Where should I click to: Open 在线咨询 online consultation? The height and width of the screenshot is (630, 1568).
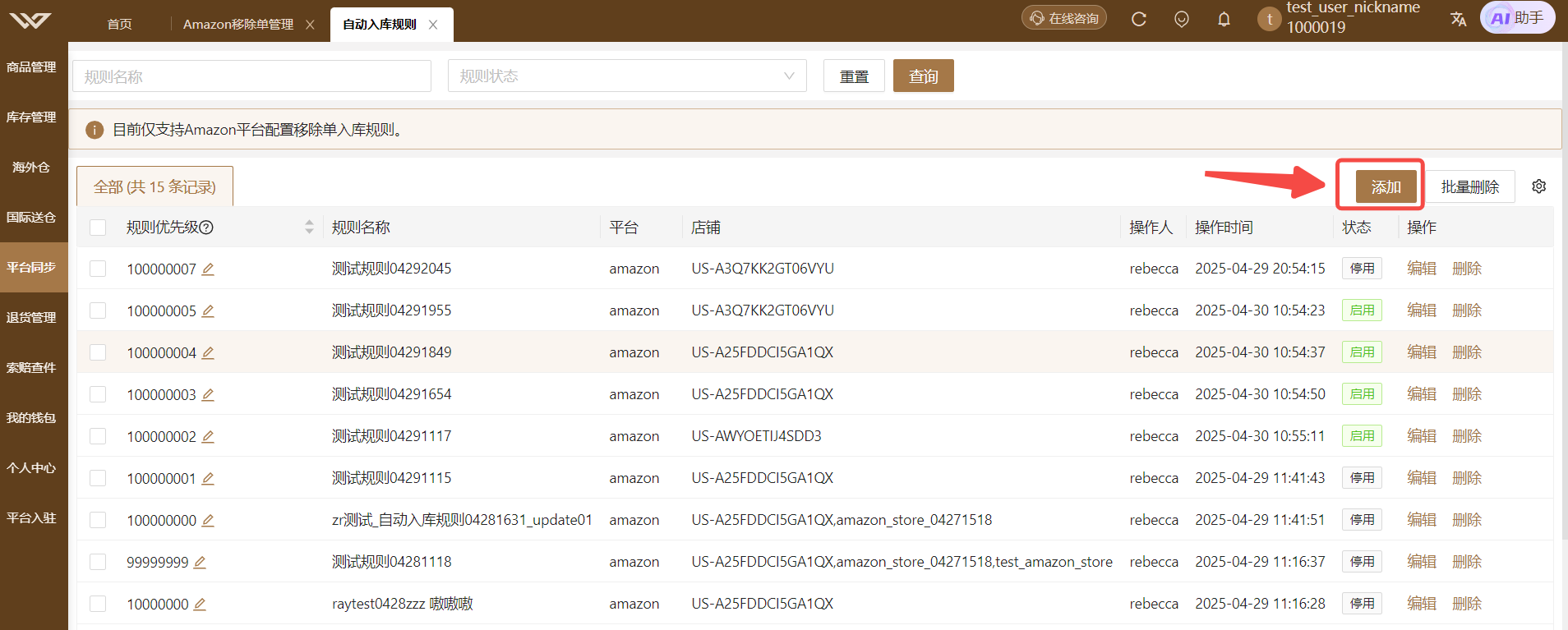click(1064, 17)
